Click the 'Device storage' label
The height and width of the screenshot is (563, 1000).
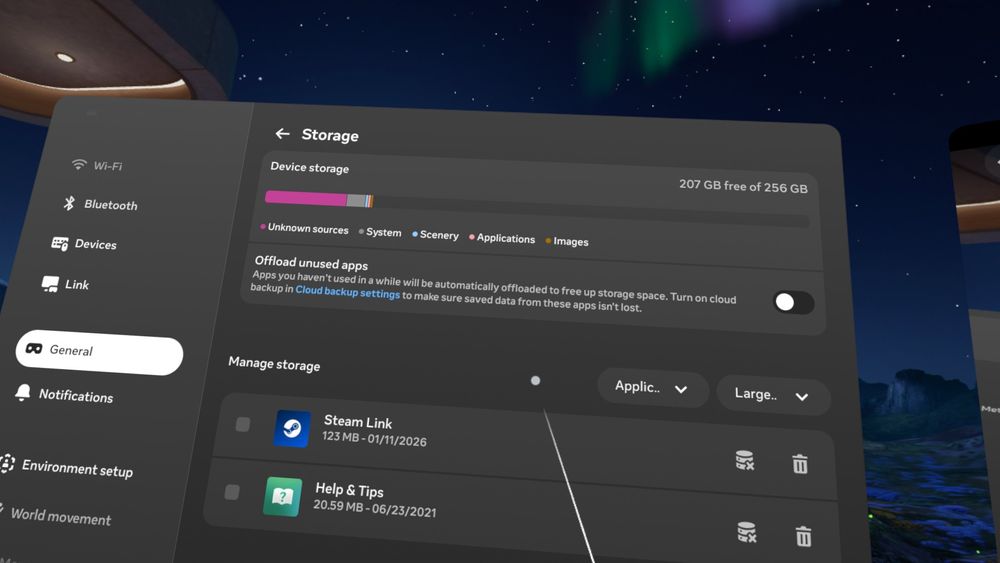point(309,168)
